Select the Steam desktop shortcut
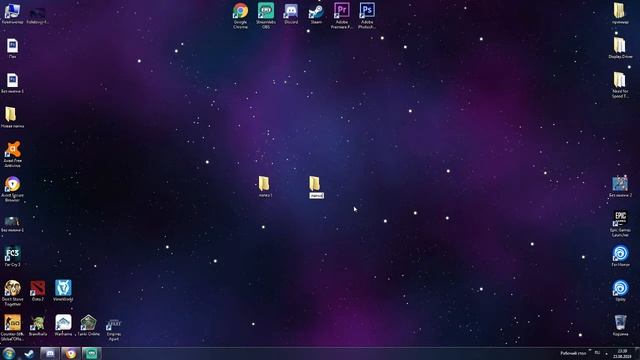 coord(316,13)
